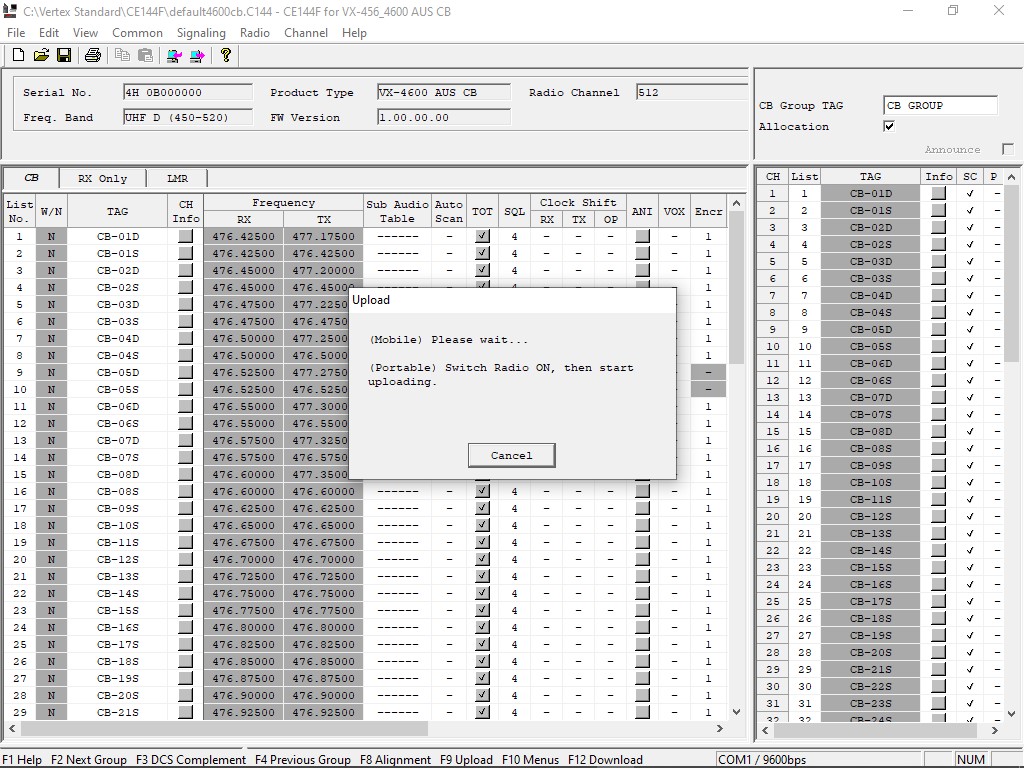Click F9 Upload in the status bar

point(466,760)
